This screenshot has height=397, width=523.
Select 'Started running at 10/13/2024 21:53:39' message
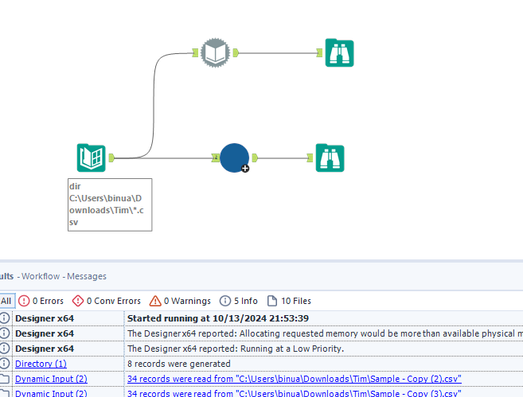pyautogui.click(x=218, y=318)
